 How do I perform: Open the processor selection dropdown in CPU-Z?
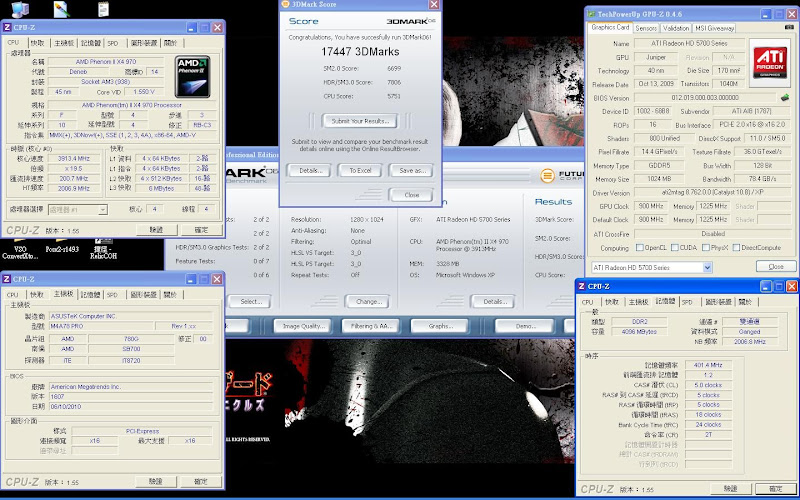click(x=103, y=210)
